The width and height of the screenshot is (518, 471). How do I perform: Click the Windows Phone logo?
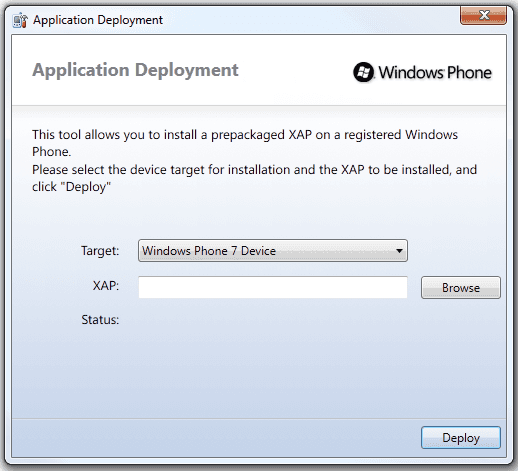[422, 72]
